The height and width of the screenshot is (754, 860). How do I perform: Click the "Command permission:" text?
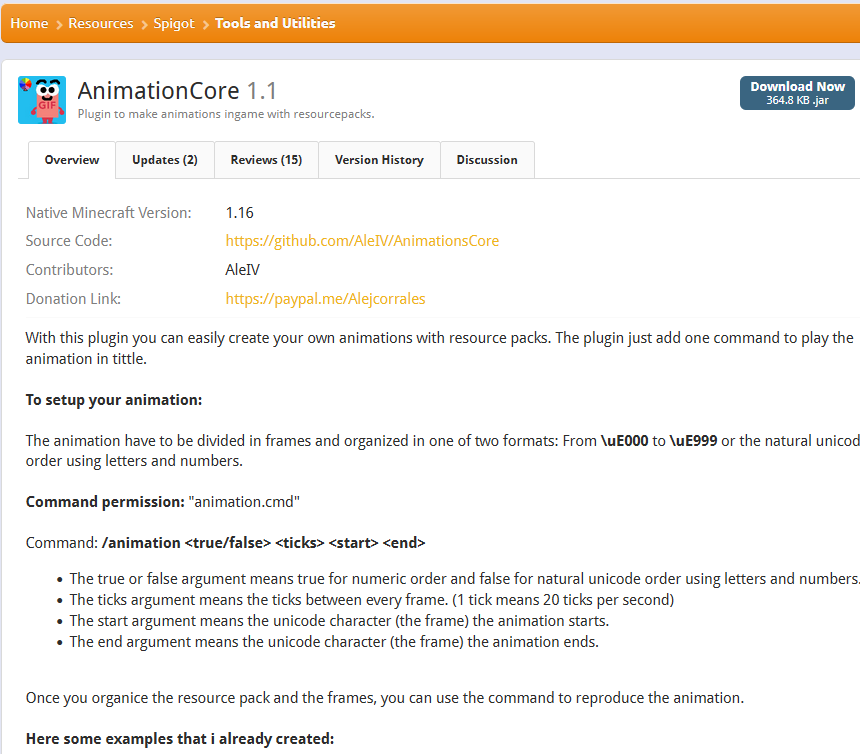tap(105, 502)
